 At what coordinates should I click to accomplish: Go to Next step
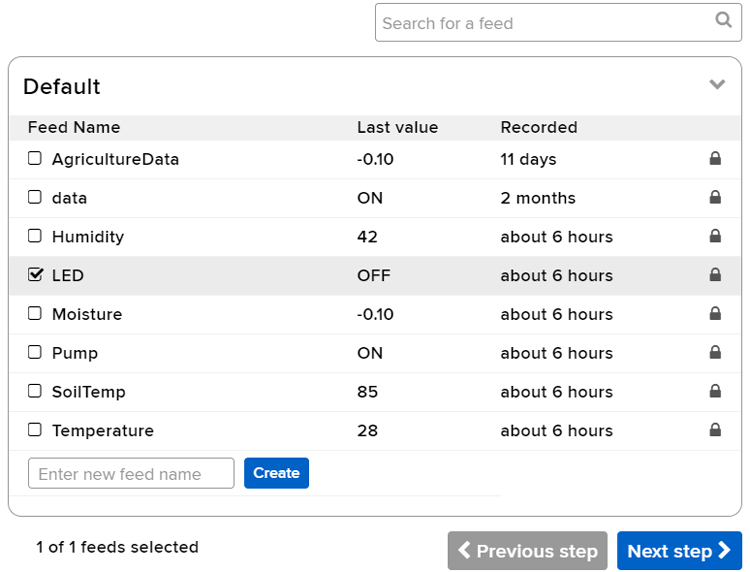pos(679,551)
